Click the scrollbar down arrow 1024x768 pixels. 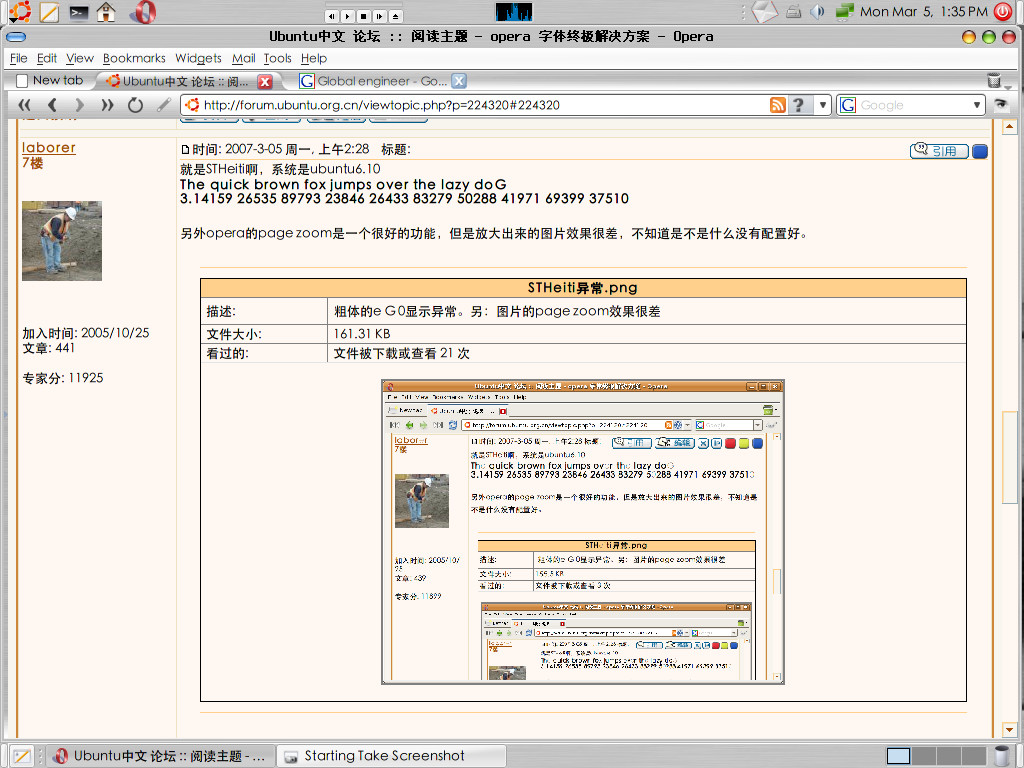click(x=1010, y=729)
